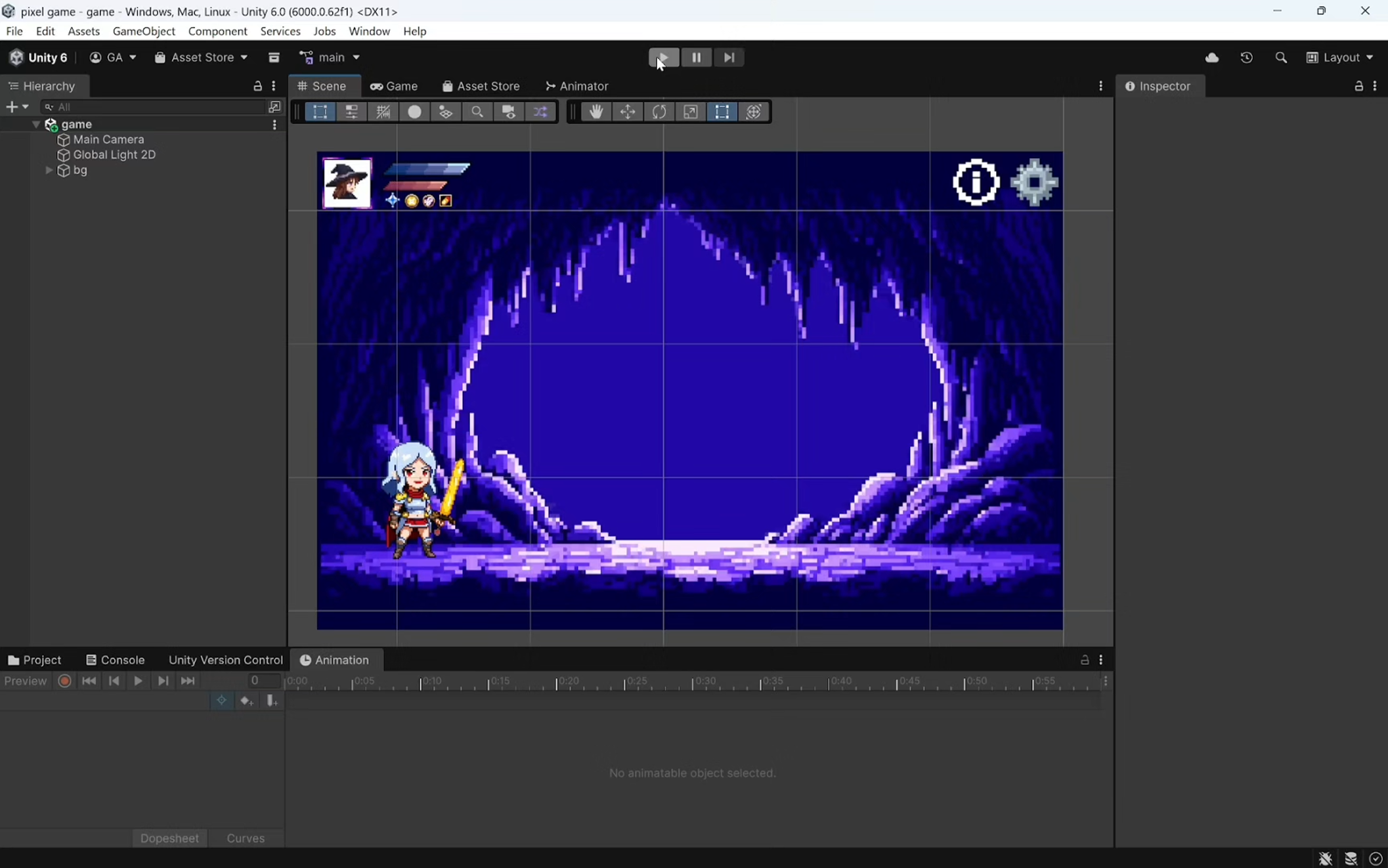This screenshot has width=1388, height=868.
Task: Select the Hand tool in Scene toolbar
Action: [596, 112]
